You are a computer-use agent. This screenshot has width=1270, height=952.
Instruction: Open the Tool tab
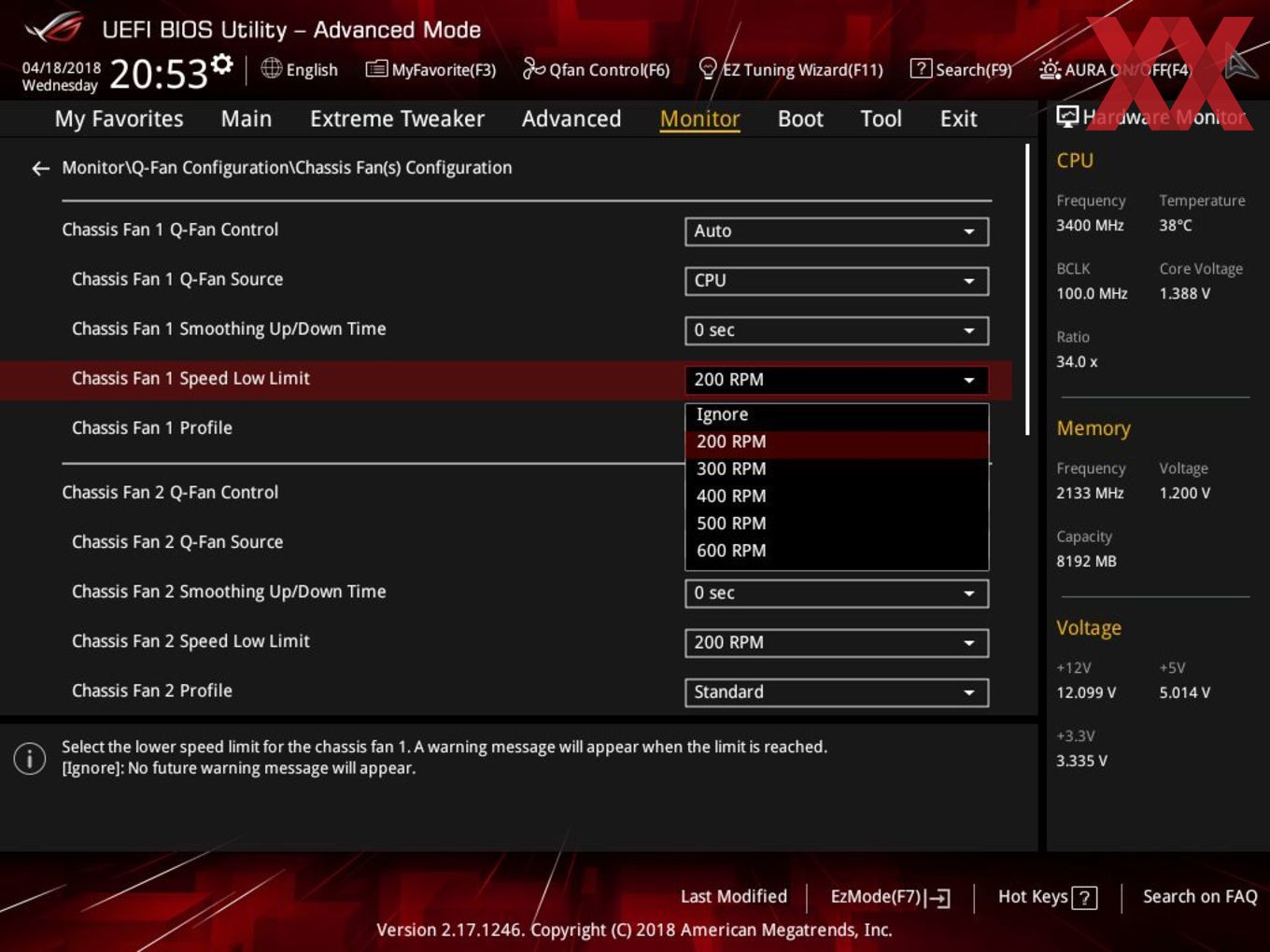pyautogui.click(x=881, y=119)
